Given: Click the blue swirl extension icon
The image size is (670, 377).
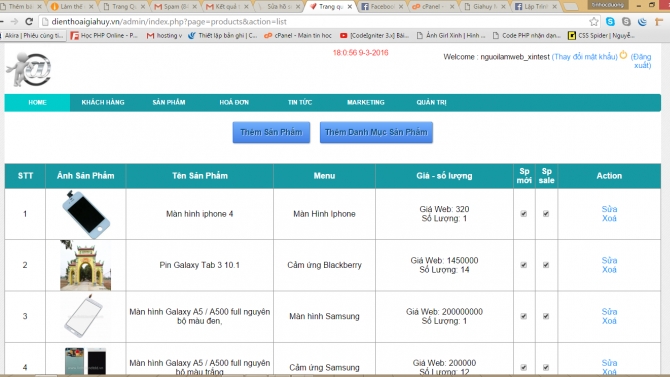Looking at the screenshot, I should click(x=642, y=21).
